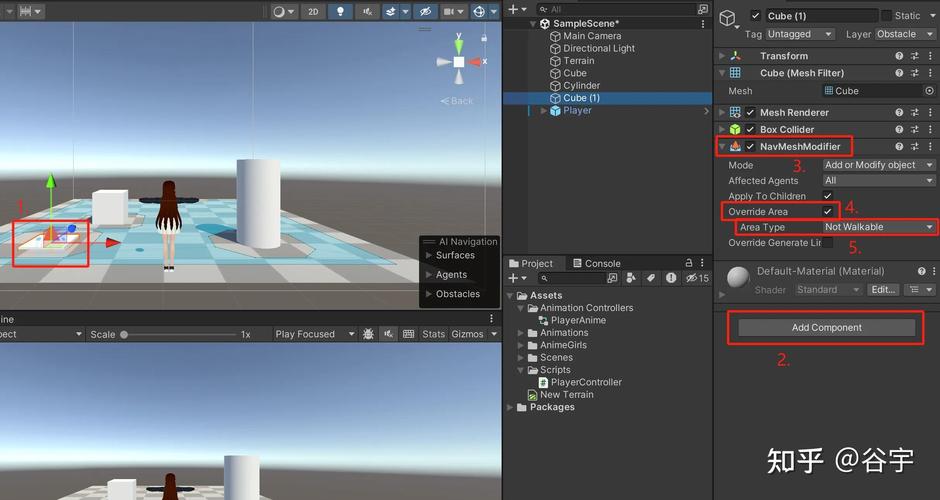Collapse the Cube (Mesh Filter) component
This screenshot has width=940, height=500.
(x=722, y=73)
